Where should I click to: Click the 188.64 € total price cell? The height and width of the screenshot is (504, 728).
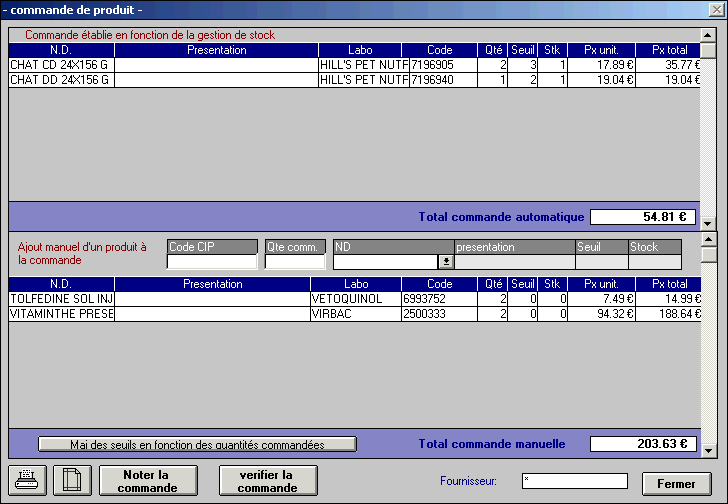[668, 314]
